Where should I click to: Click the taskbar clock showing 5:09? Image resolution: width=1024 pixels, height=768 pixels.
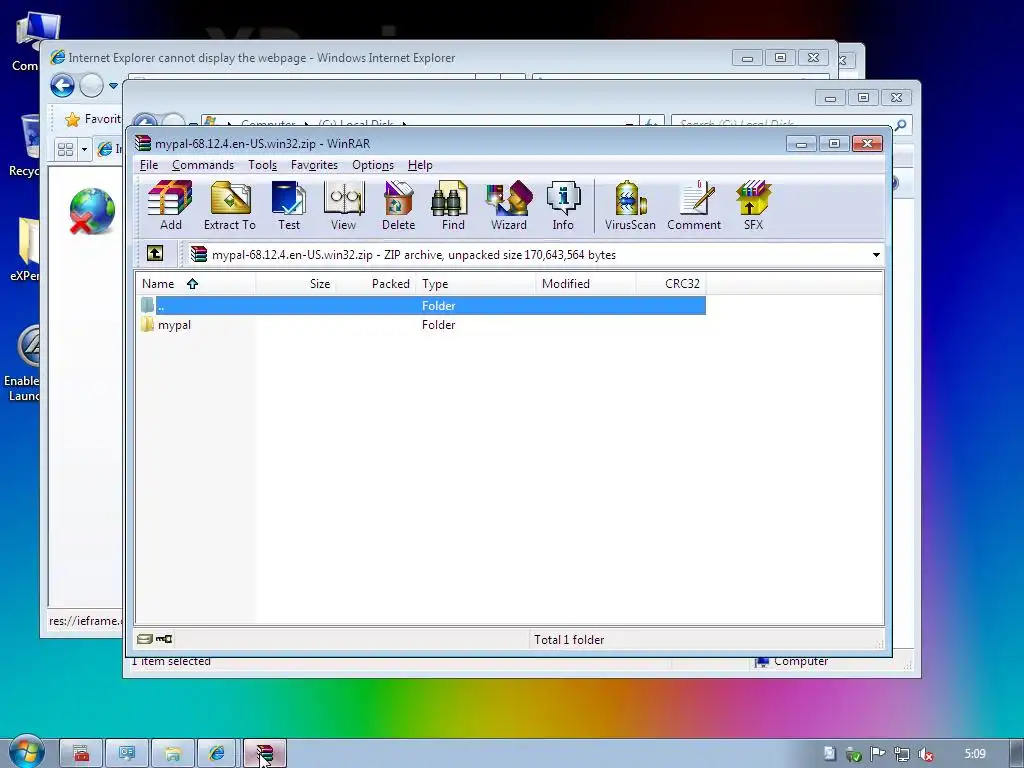[975, 754]
